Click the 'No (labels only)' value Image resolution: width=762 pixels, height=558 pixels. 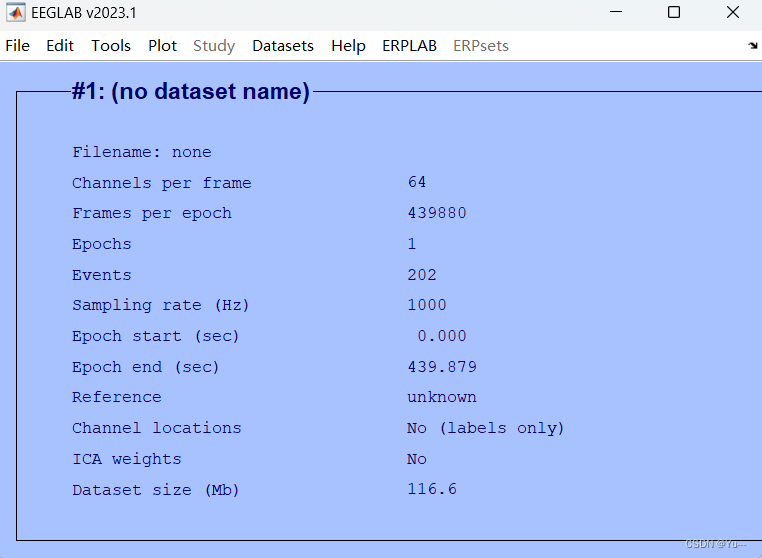(485, 428)
